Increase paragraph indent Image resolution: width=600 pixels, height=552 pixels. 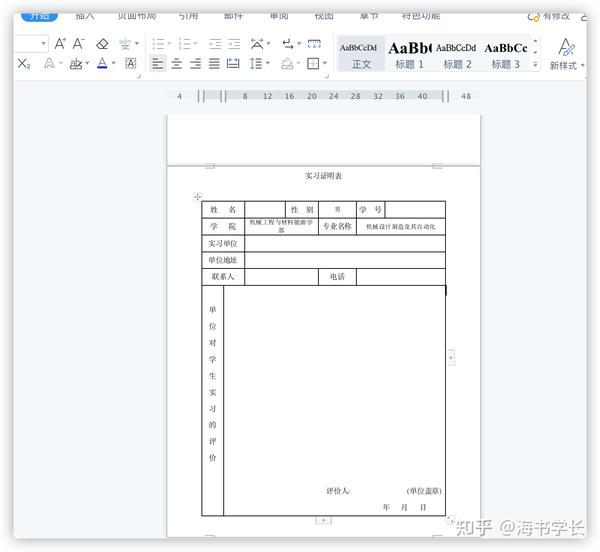234,44
